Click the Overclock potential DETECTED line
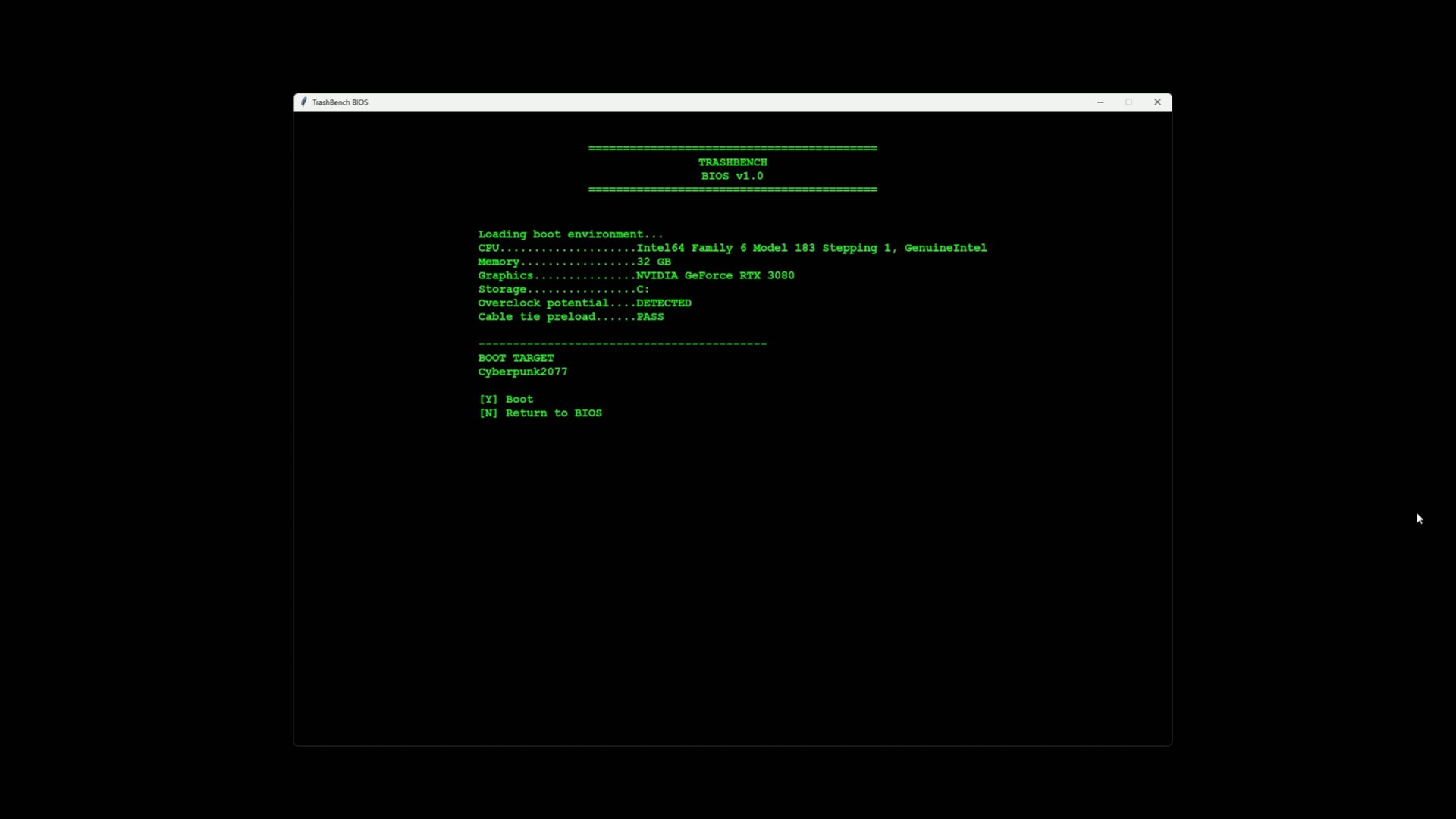Image resolution: width=1456 pixels, height=819 pixels. [585, 303]
